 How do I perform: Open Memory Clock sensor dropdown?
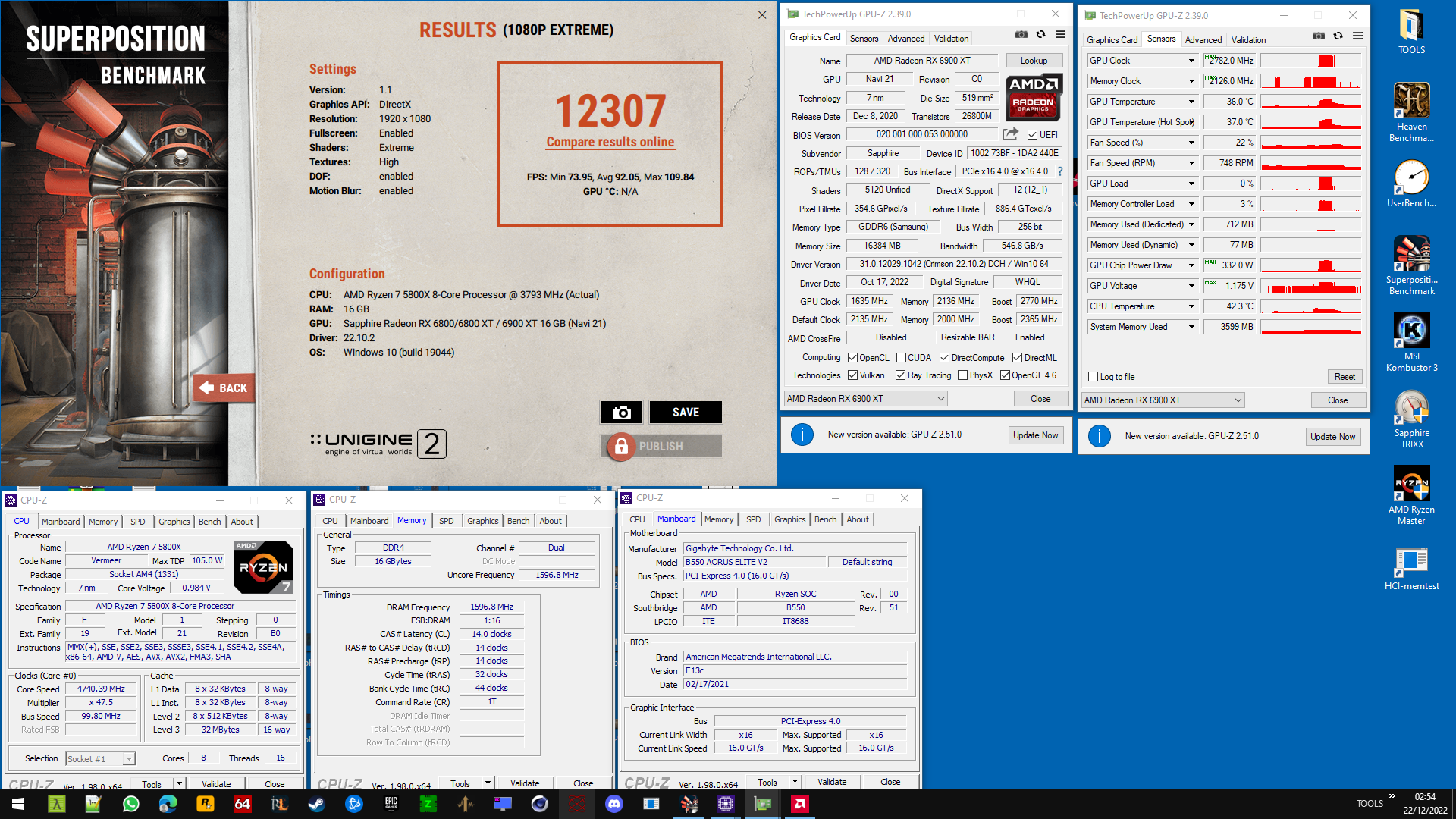pyautogui.click(x=1191, y=81)
